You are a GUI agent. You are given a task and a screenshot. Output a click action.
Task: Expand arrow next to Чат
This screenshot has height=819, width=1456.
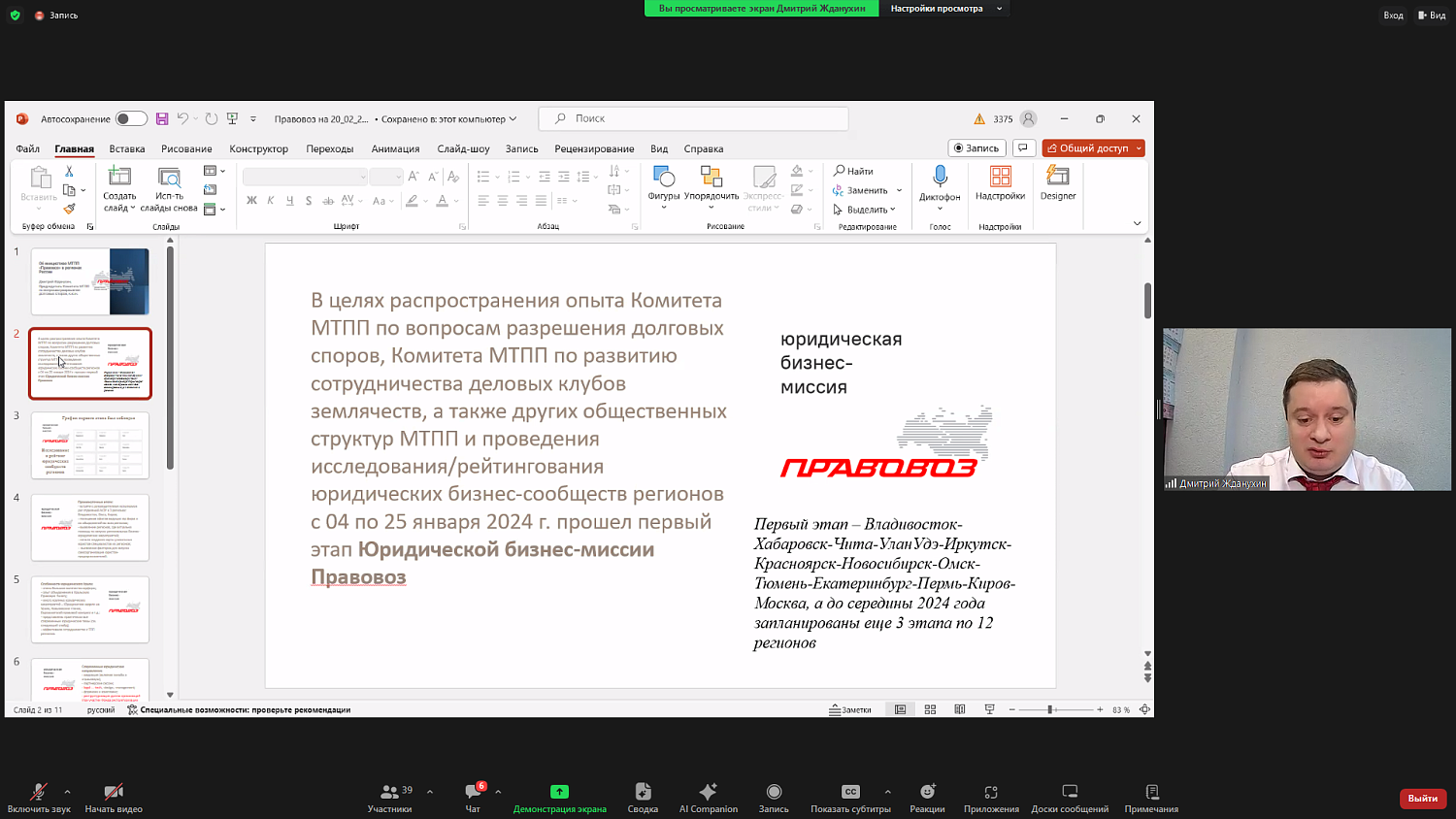[498, 792]
